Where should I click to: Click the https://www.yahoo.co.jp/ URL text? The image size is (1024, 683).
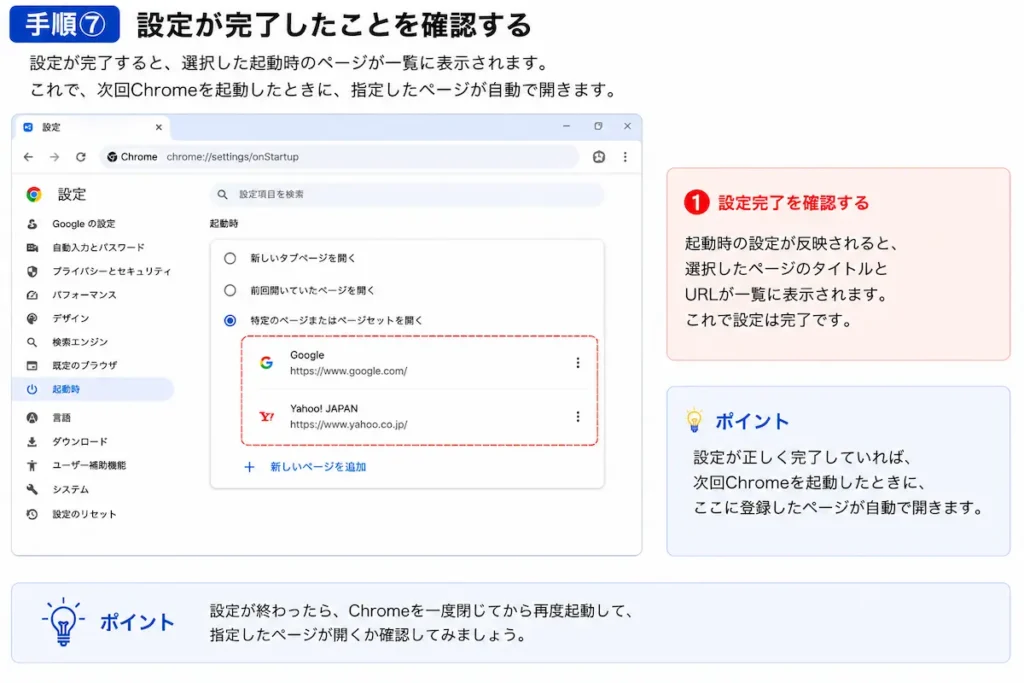pyautogui.click(x=349, y=424)
